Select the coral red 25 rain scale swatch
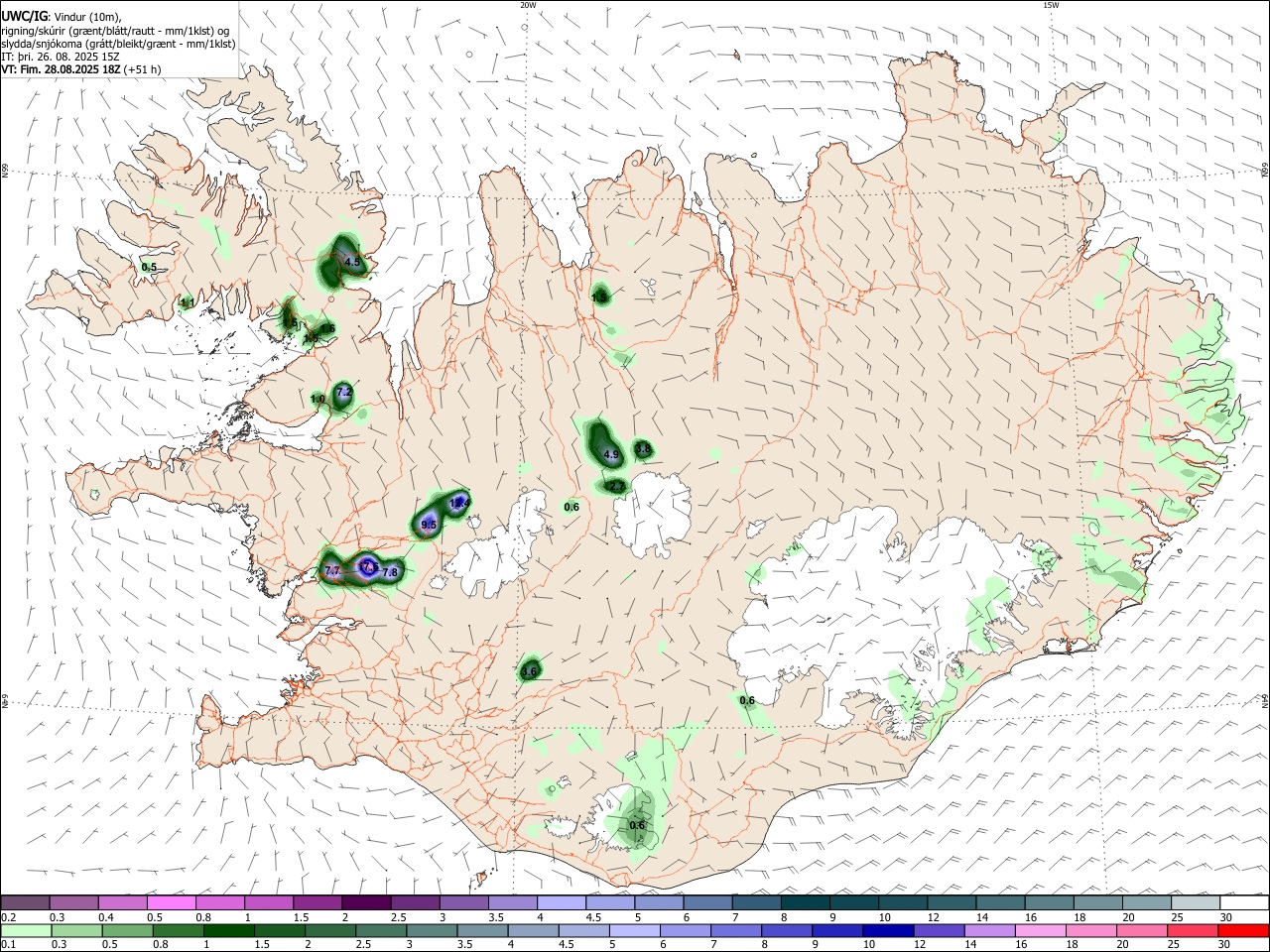Screen dimensions: 1270x952 (x=1194, y=930)
